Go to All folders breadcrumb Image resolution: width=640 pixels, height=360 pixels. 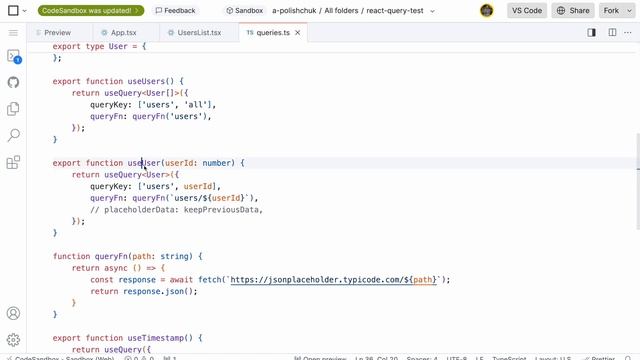tap(341, 11)
